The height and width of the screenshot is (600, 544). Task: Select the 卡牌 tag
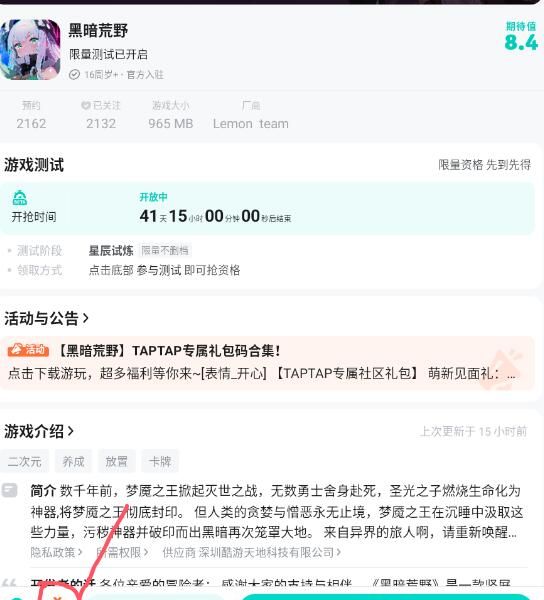[x=160, y=461]
